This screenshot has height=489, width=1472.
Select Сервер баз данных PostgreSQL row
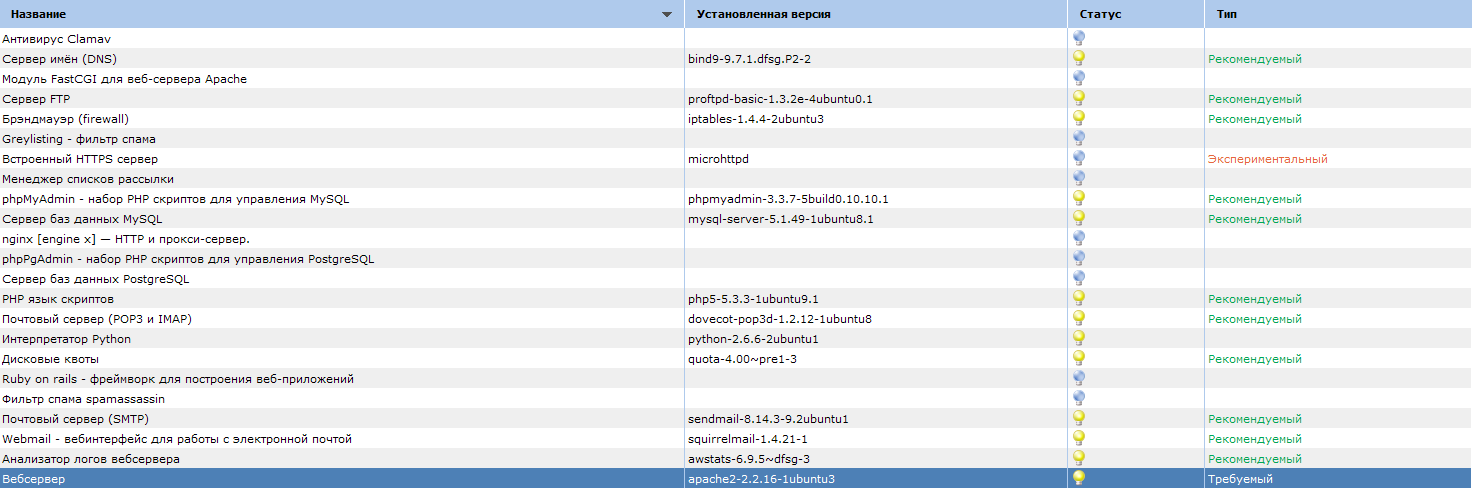click(x=736, y=278)
